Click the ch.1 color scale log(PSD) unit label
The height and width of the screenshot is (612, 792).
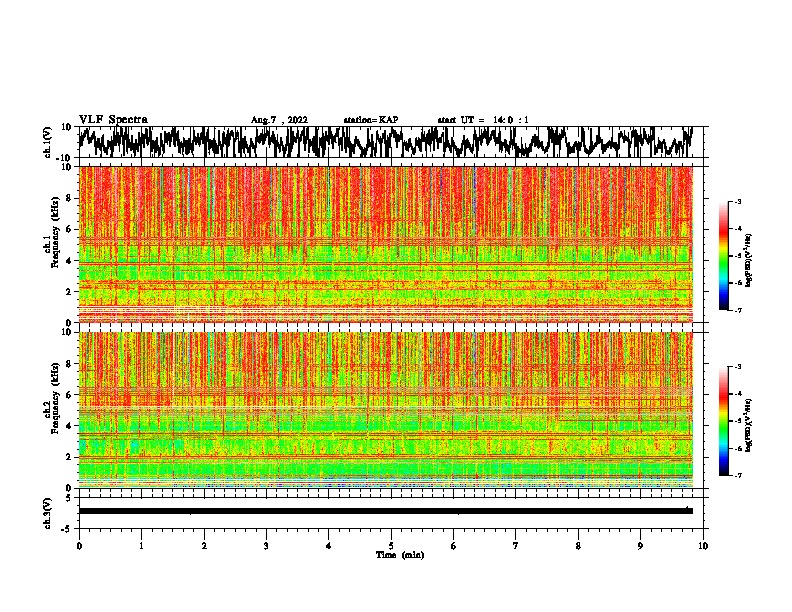pyautogui.click(x=748, y=260)
